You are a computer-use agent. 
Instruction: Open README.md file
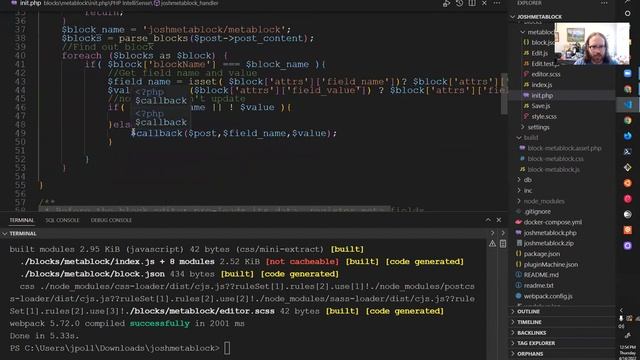tap(541, 275)
